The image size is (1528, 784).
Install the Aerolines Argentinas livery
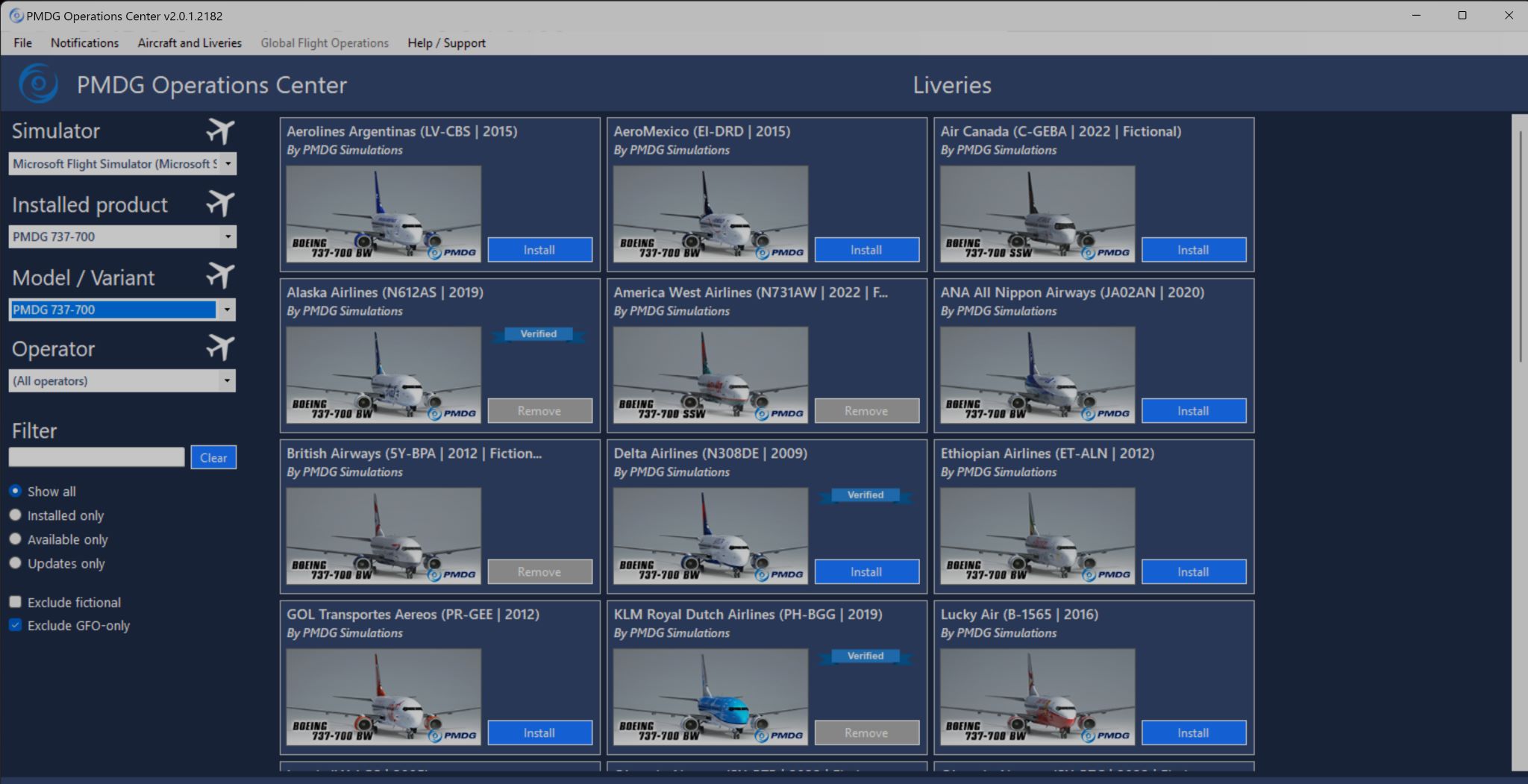click(x=539, y=250)
